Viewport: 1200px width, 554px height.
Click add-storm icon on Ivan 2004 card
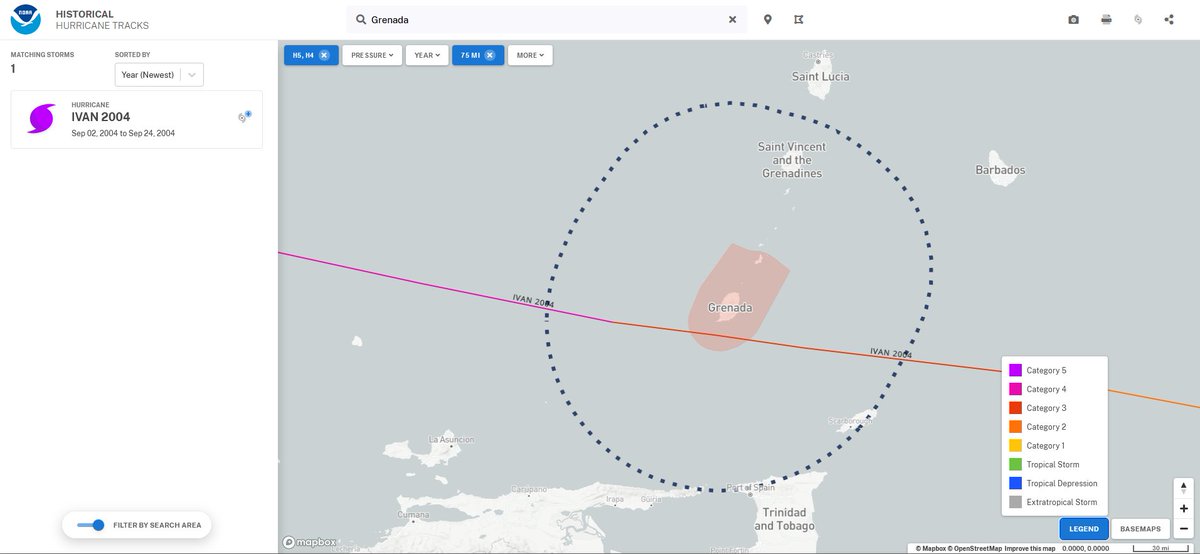point(243,118)
